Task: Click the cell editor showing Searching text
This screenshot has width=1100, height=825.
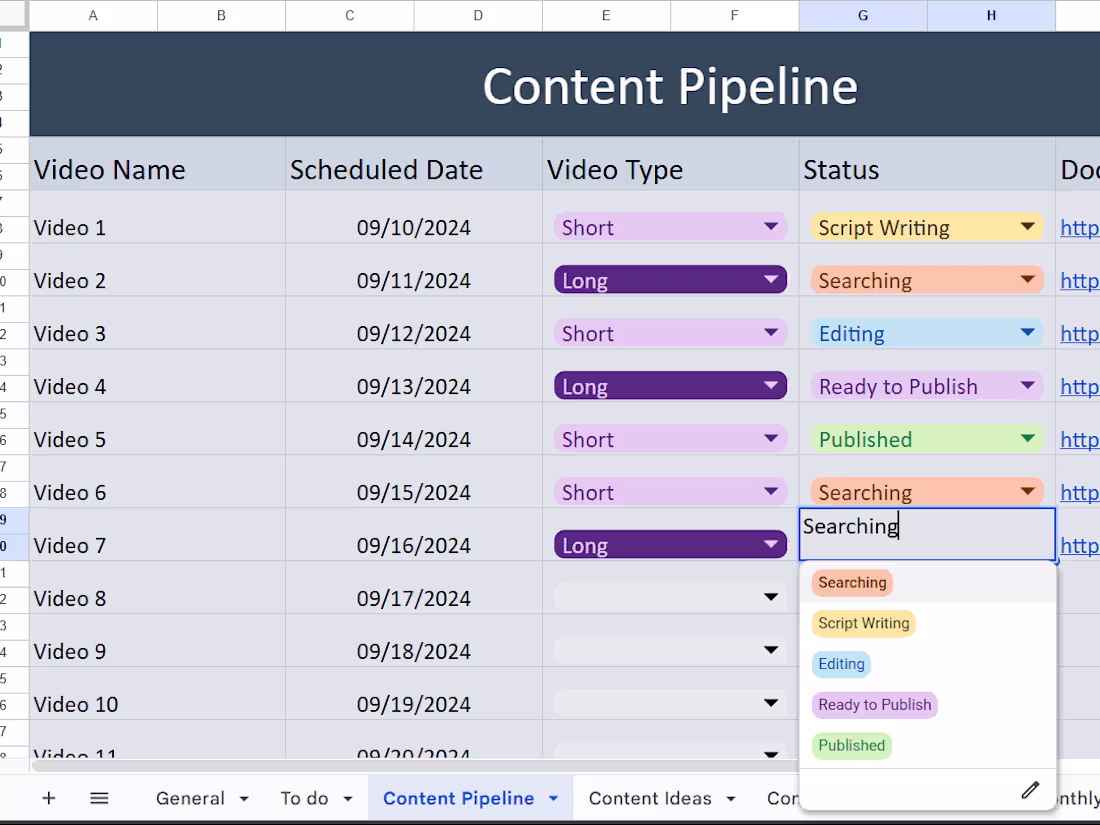Action: coord(926,533)
